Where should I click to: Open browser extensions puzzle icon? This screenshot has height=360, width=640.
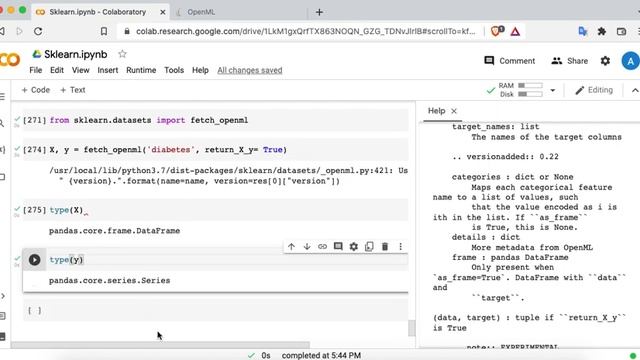pos(602,31)
